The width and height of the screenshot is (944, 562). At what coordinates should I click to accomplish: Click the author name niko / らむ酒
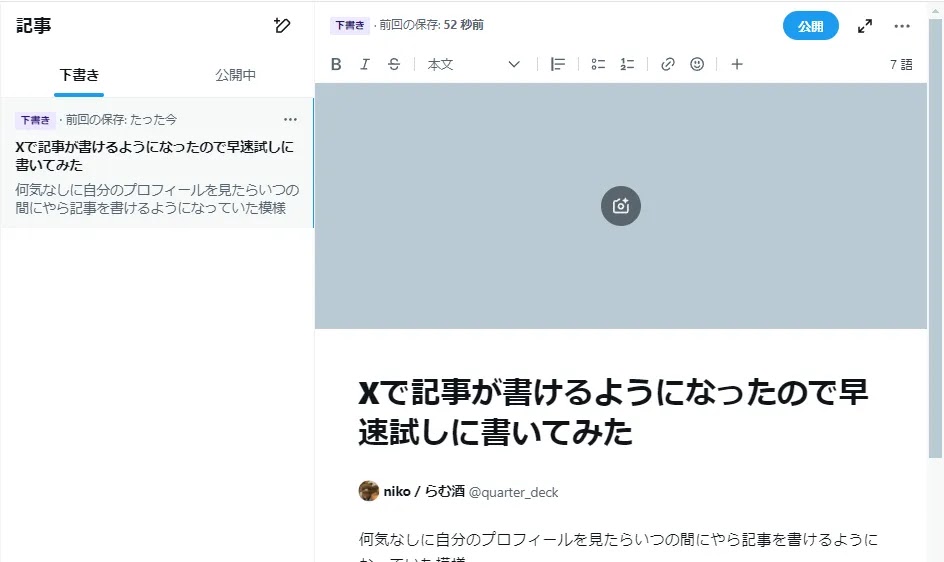coord(424,492)
